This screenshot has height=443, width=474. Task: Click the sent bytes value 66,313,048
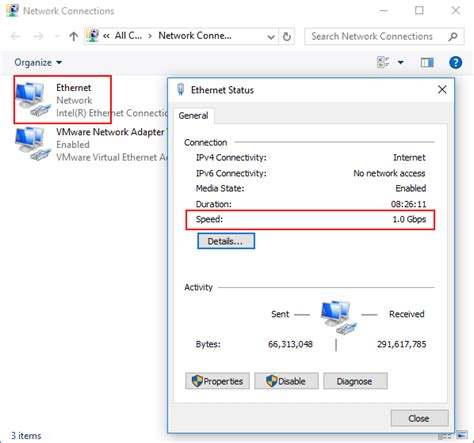(290, 344)
